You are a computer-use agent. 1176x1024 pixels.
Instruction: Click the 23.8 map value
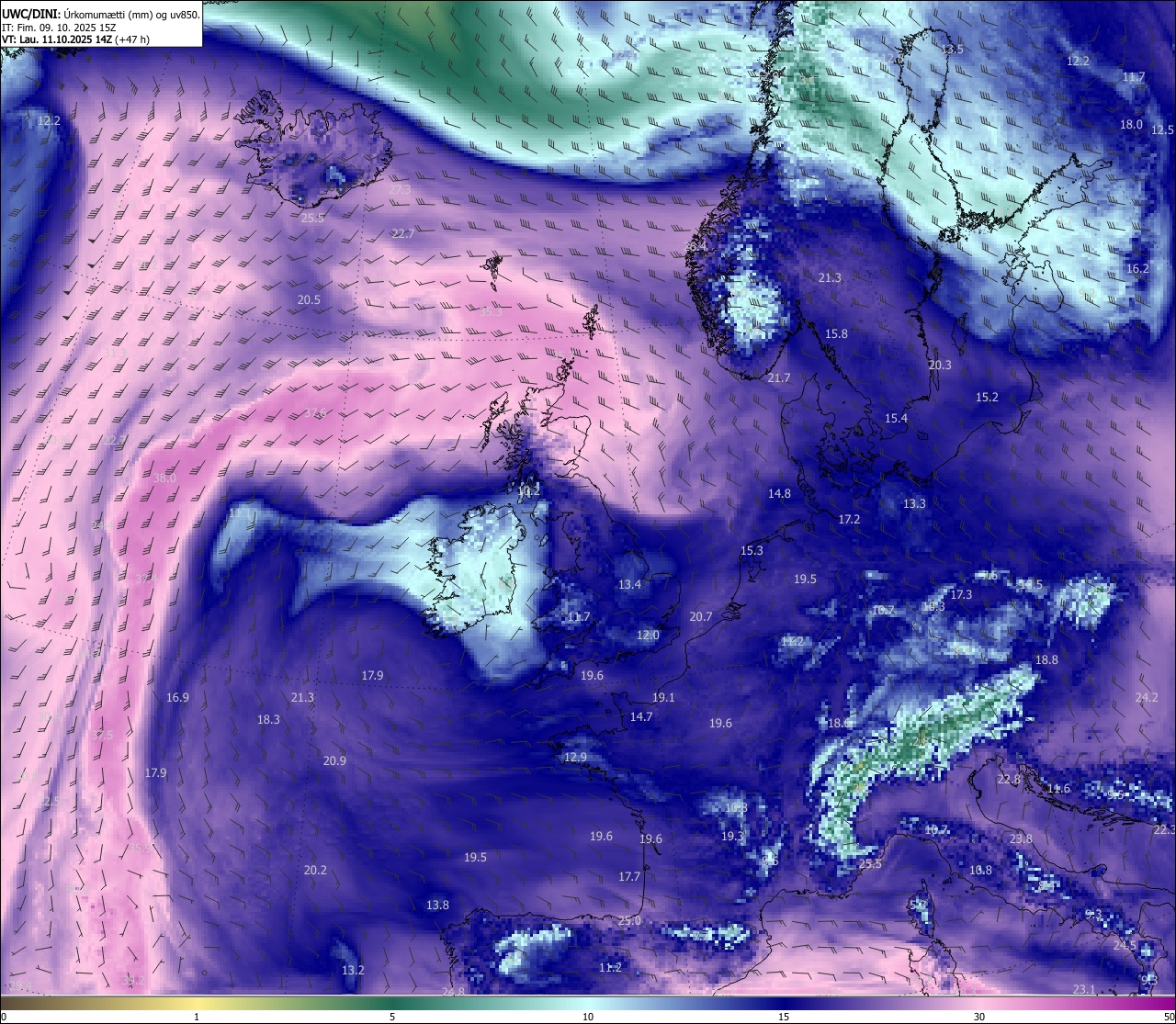(x=1021, y=839)
